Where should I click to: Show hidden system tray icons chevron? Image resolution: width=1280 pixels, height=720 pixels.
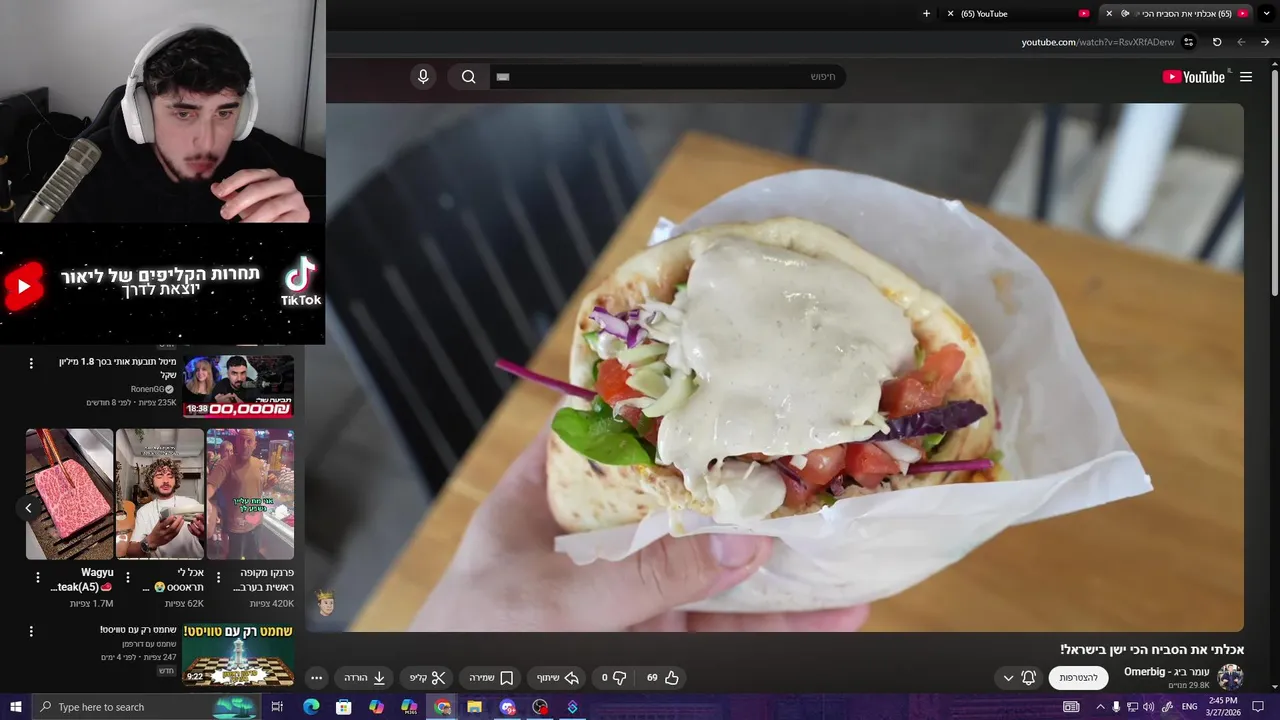pyautogui.click(x=1100, y=707)
